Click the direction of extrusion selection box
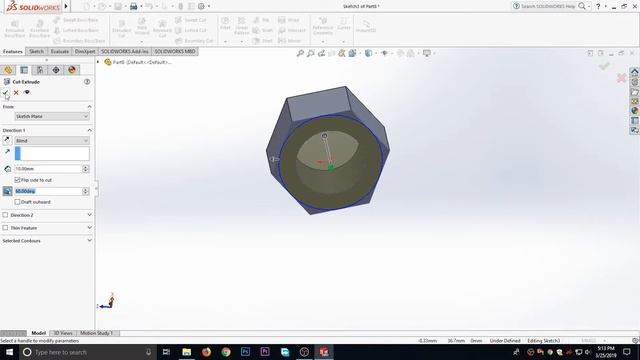This screenshot has height=360, width=640. pos(52,153)
